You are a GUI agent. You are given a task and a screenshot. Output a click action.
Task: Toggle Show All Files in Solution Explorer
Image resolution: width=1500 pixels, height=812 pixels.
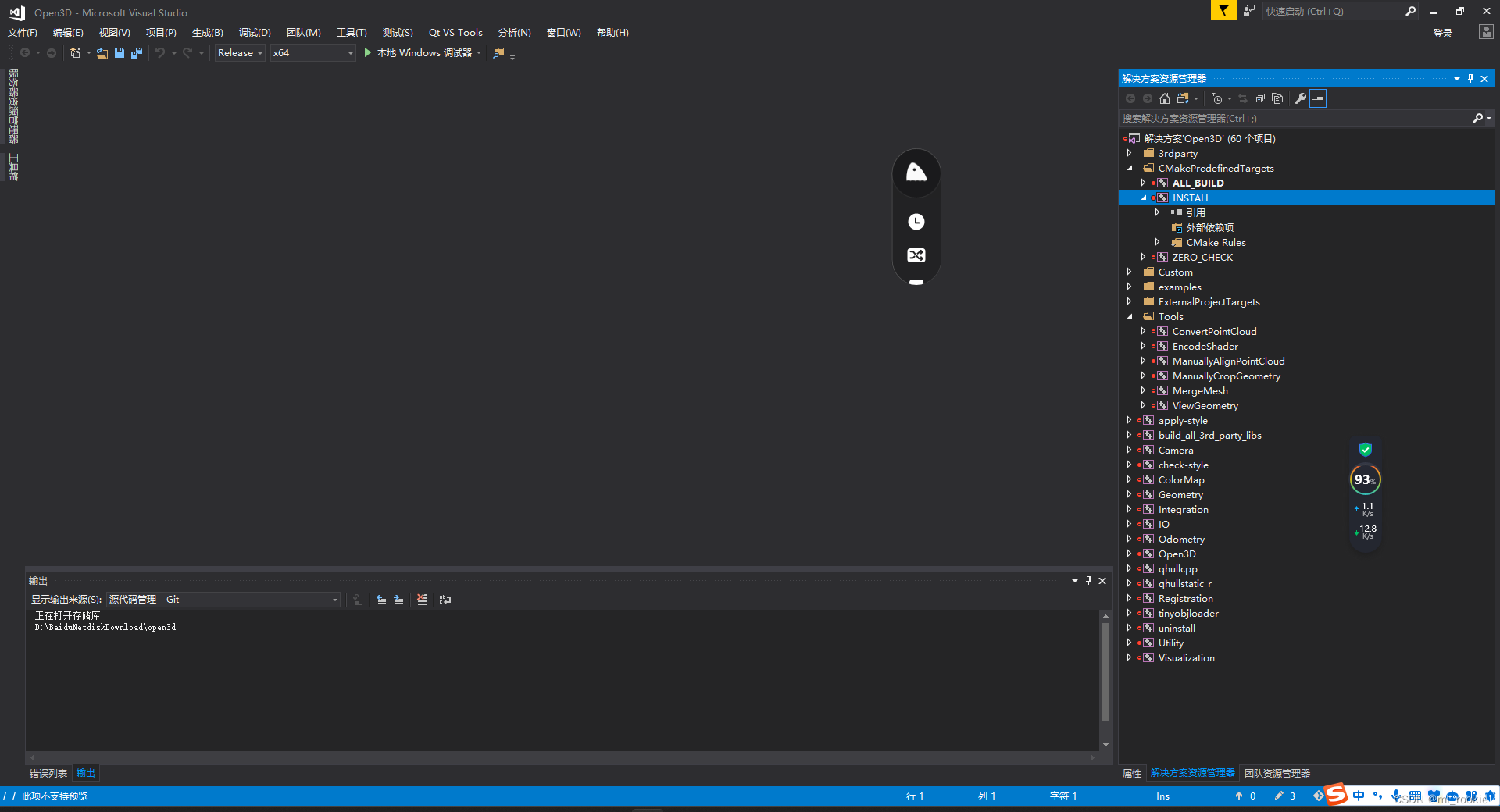[x=1277, y=98]
